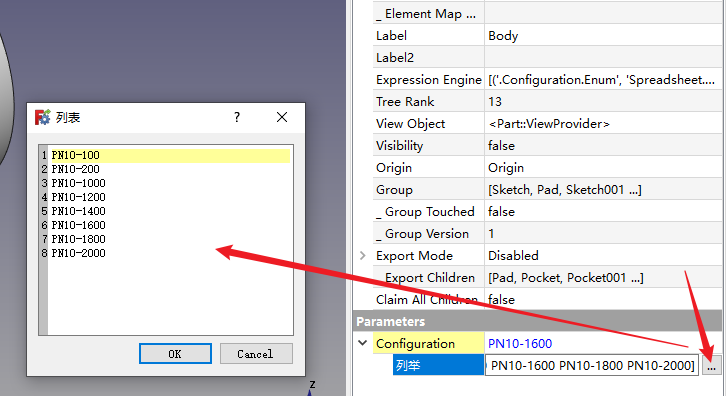Click the _Element Map property row

click(547, 14)
